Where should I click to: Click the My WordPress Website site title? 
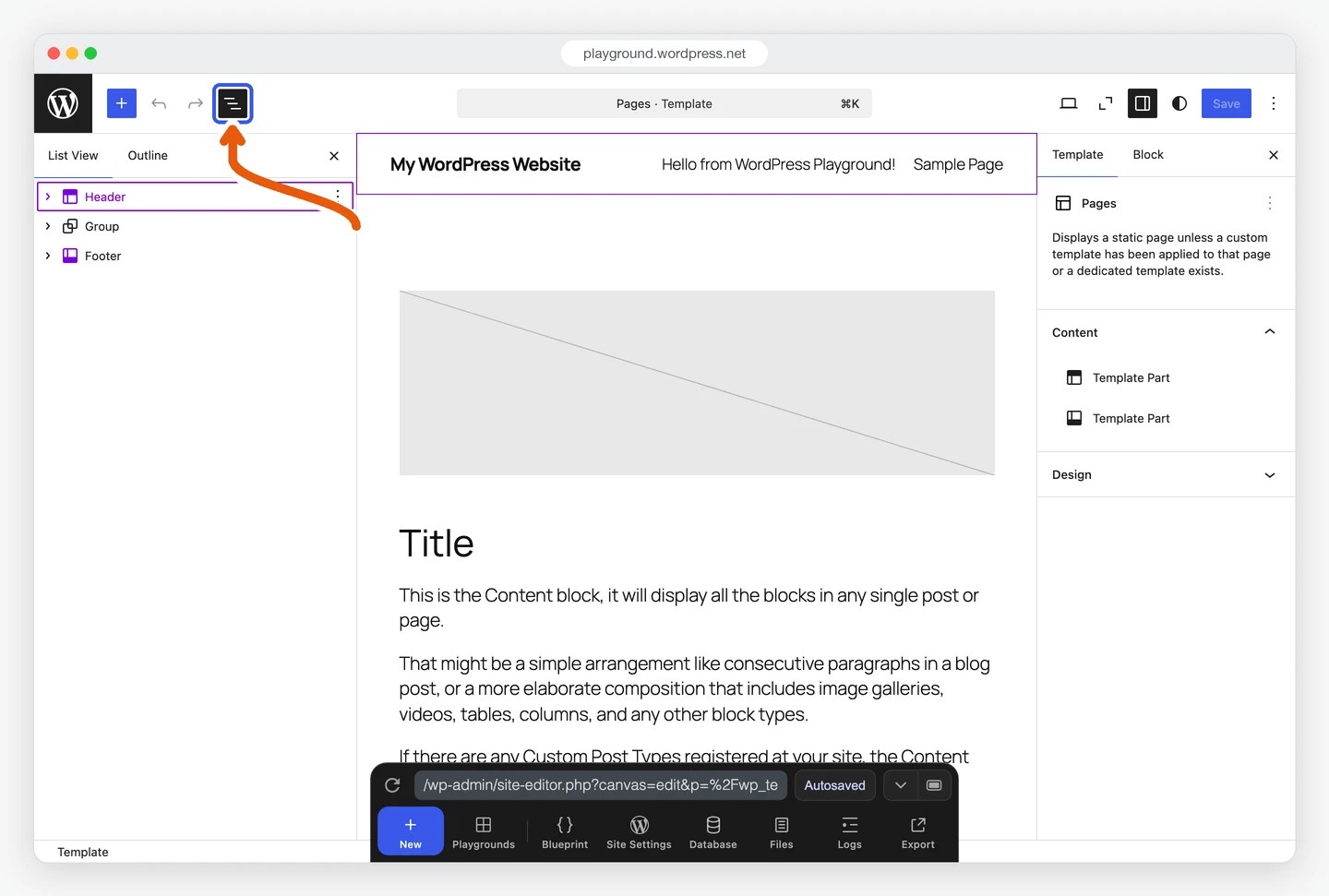[x=485, y=164]
